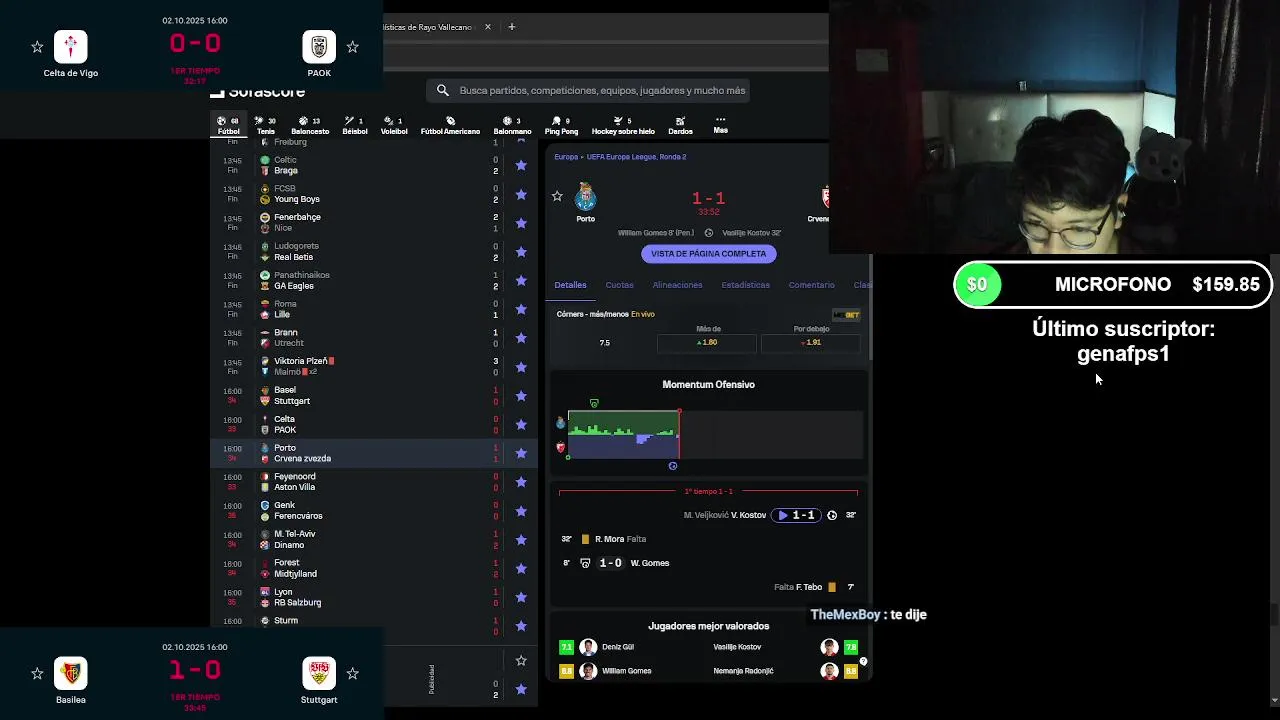Toggle favorite star for Fenerbahçe vs Nice
The image size is (1280, 720).
click(521, 223)
